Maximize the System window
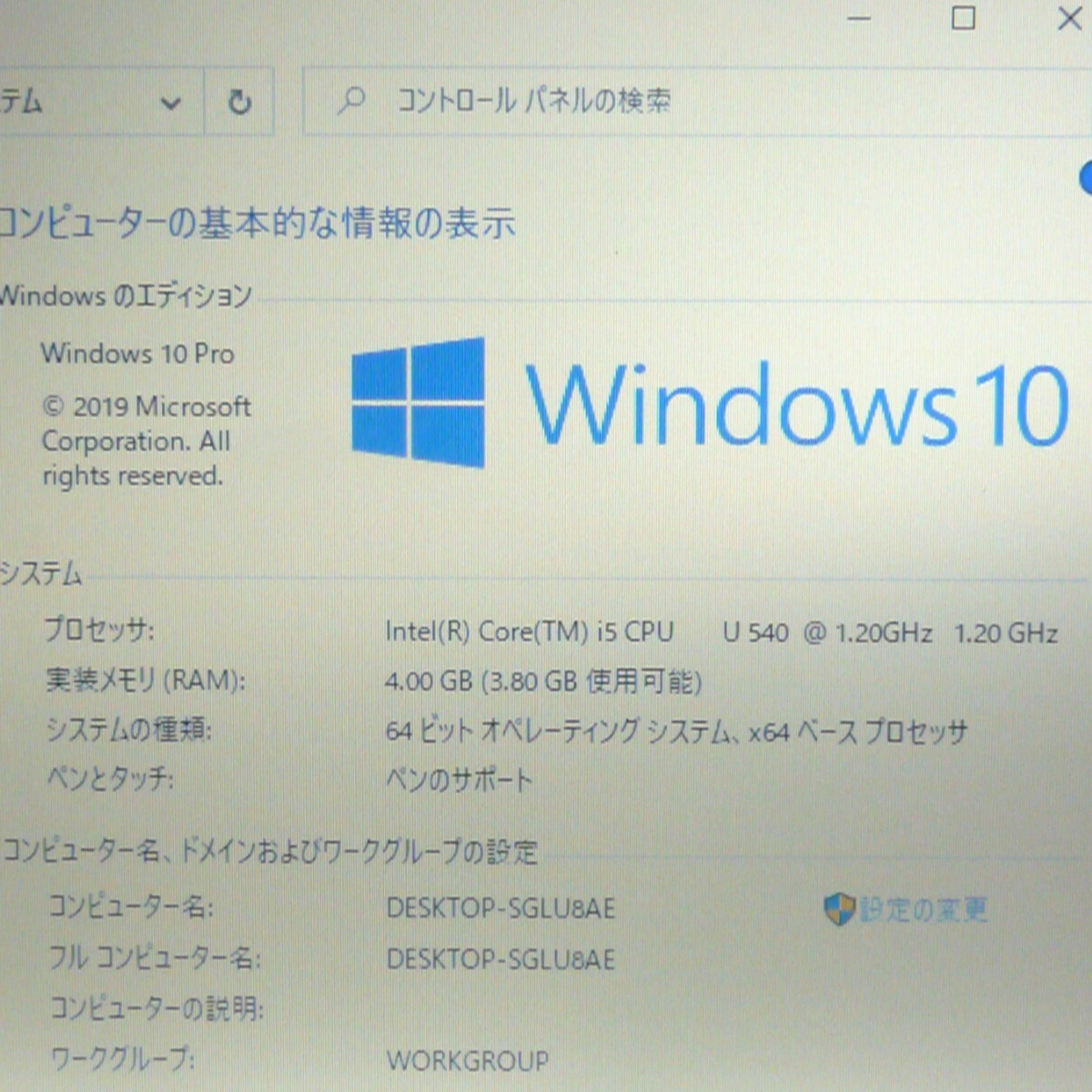 coord(964,17)
